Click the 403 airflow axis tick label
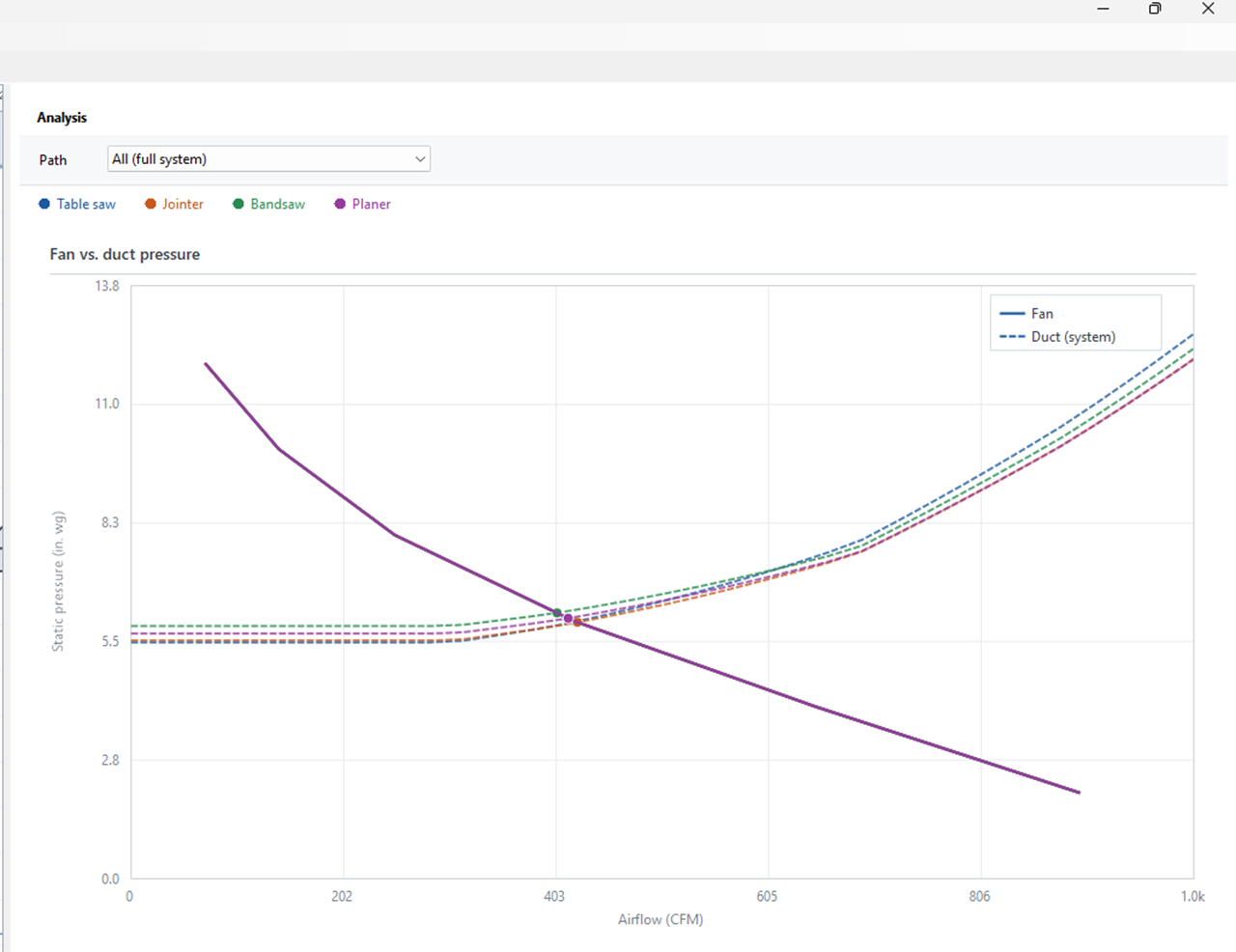1236x952 pixels. (554, 897)
